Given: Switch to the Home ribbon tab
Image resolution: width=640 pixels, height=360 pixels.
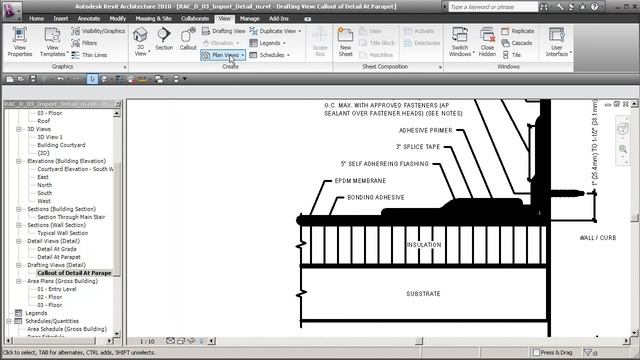Looking at the screenshot, I should tap(36, 19).
